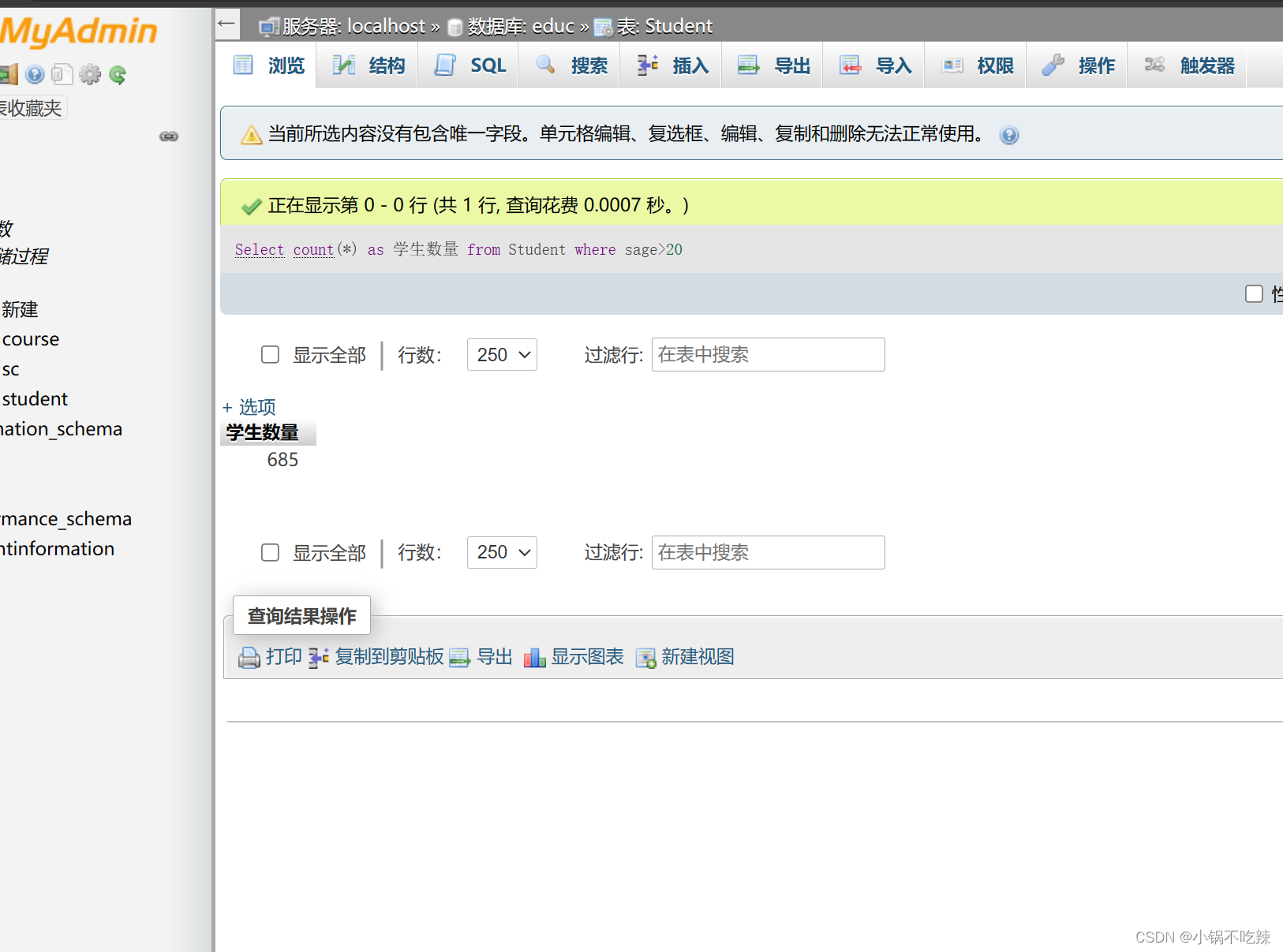Open the upper 250 row count dropdown
1283x952 pixels.
coord(502,355)
